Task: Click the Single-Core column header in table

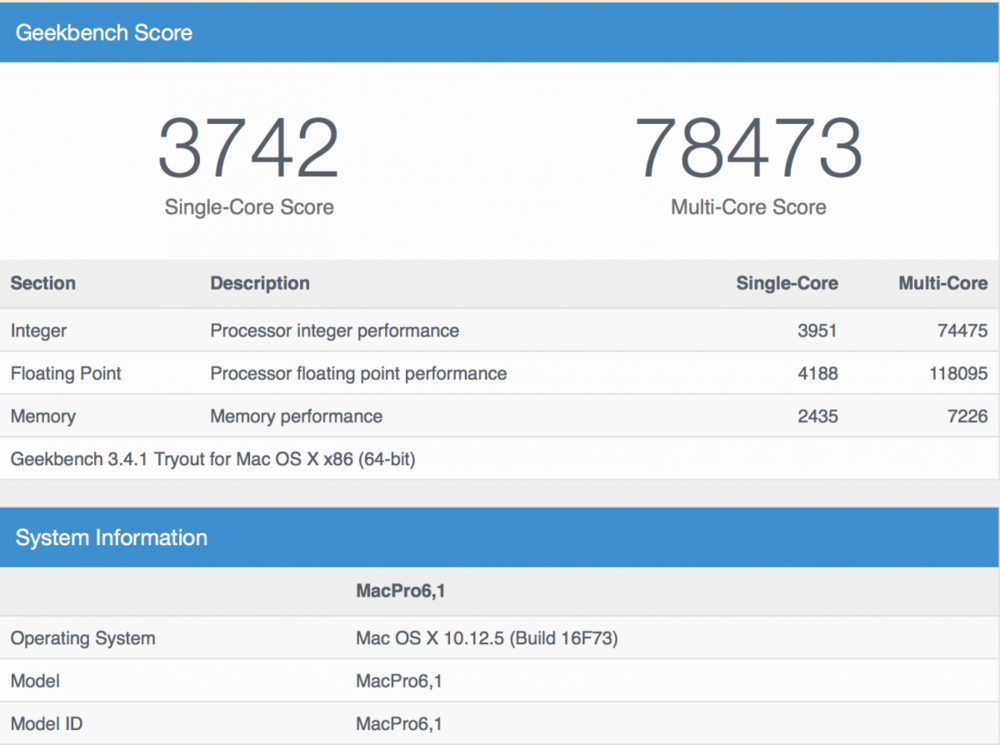Action: click(x=787, y=283)
